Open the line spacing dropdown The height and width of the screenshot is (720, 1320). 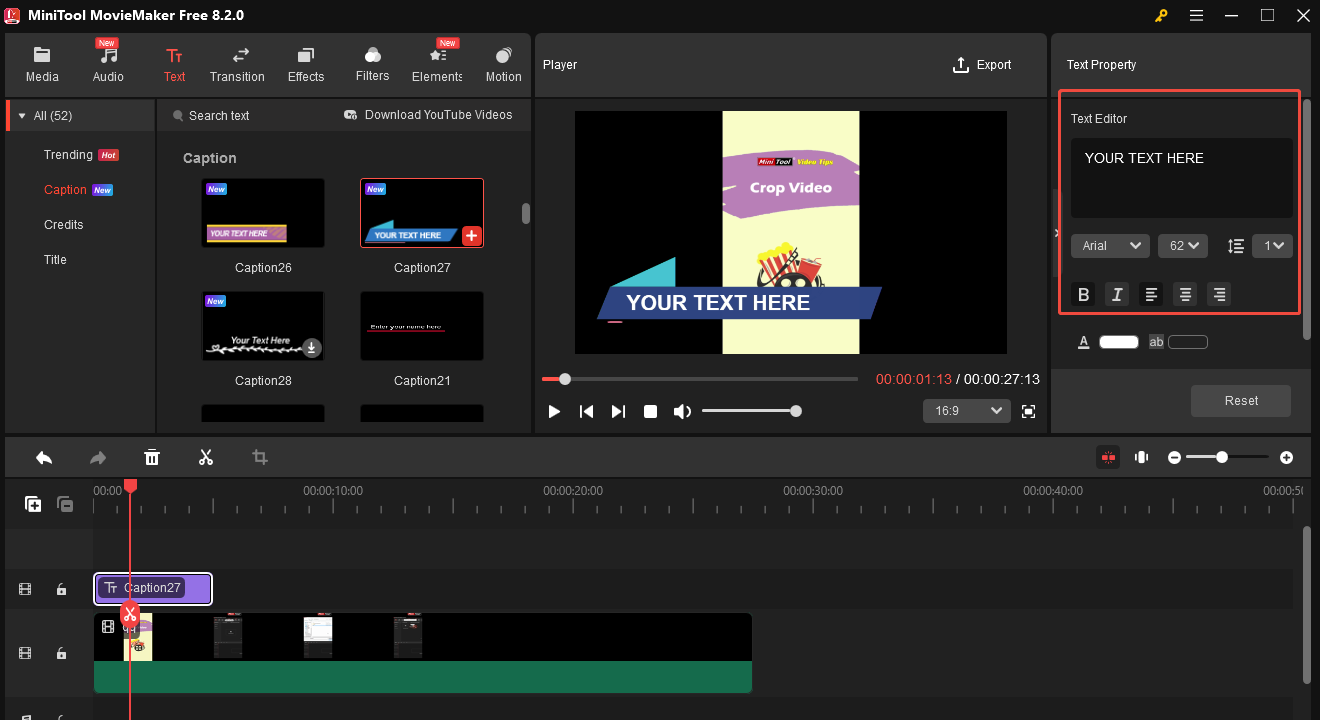tap(1272, 246)
